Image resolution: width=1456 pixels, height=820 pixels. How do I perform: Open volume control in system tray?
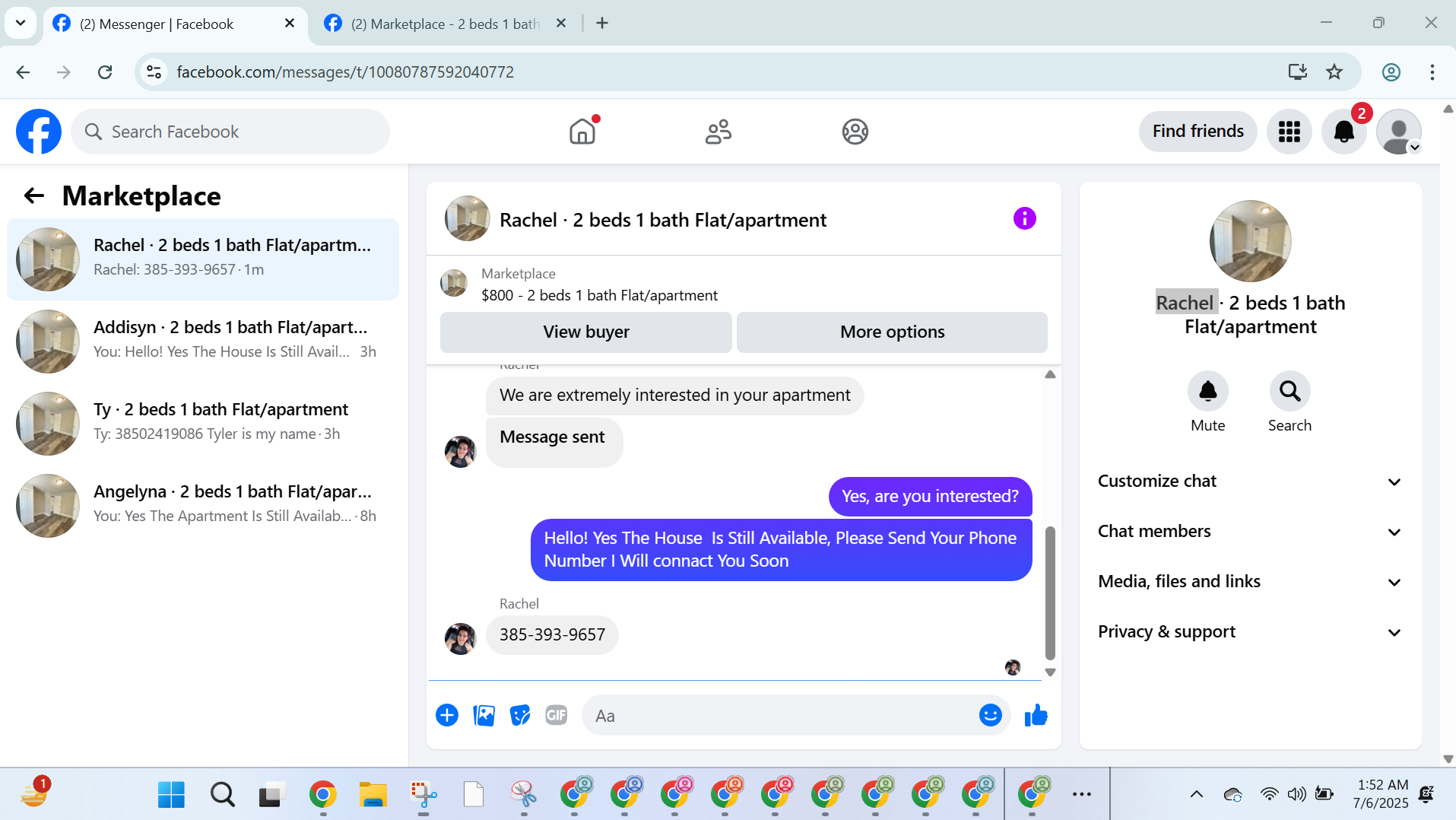pos(1296,795)
